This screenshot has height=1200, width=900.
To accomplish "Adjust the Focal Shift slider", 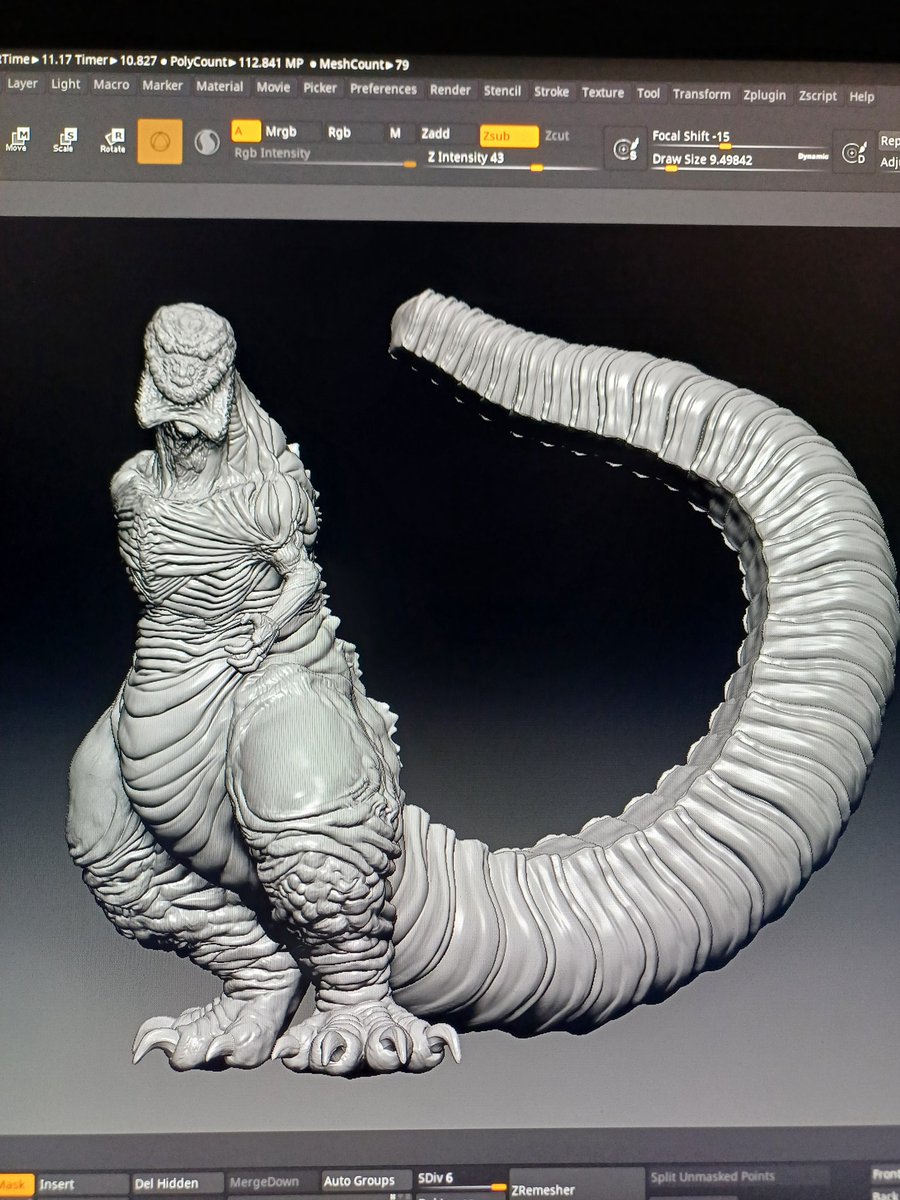I will 741,139.
